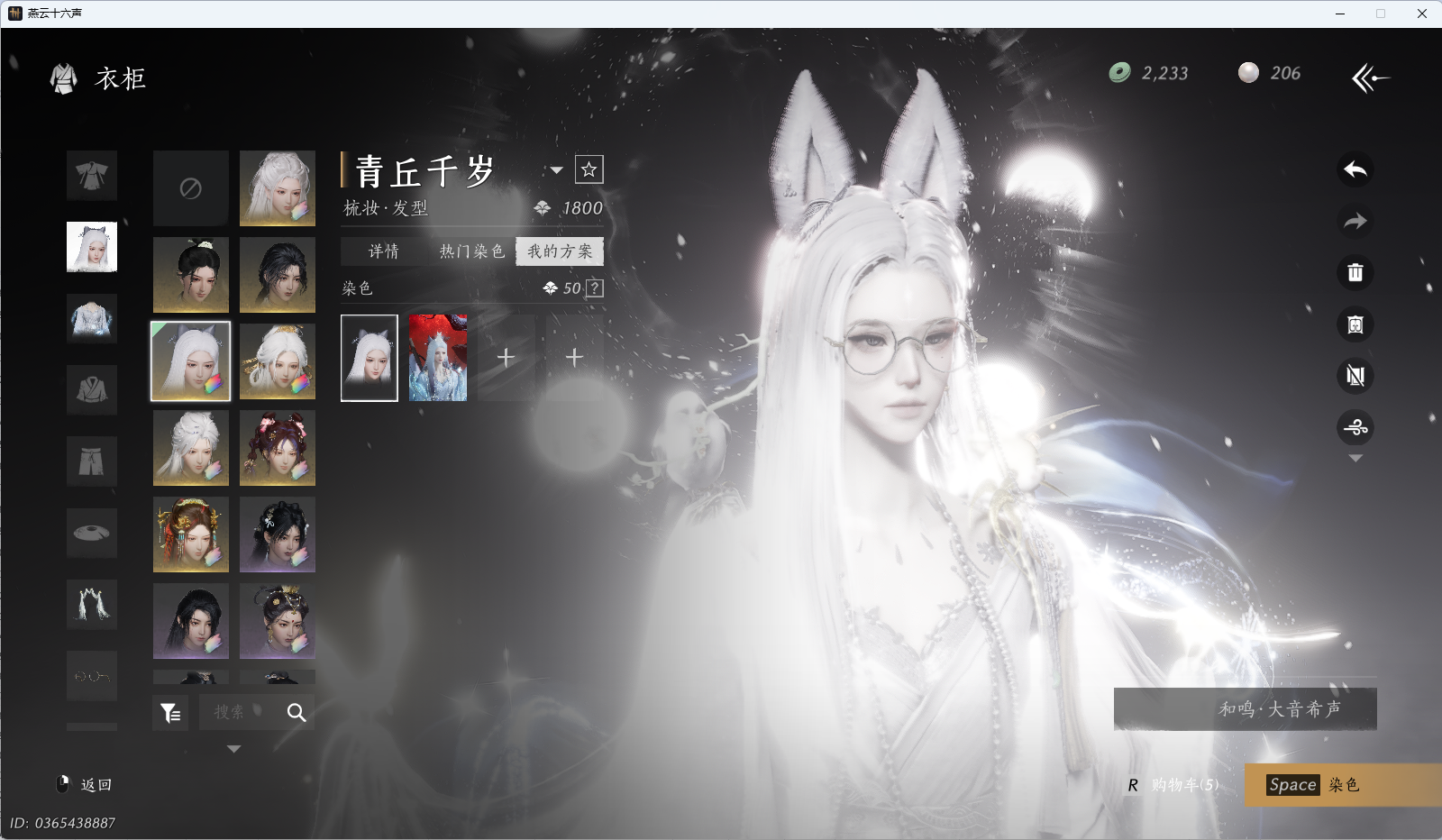Switch to the 热门染色 tab

coord(471,251)
